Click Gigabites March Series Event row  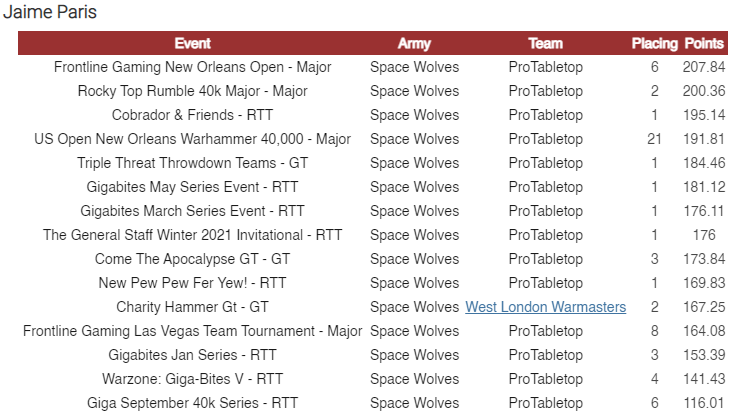coord(192,211)
